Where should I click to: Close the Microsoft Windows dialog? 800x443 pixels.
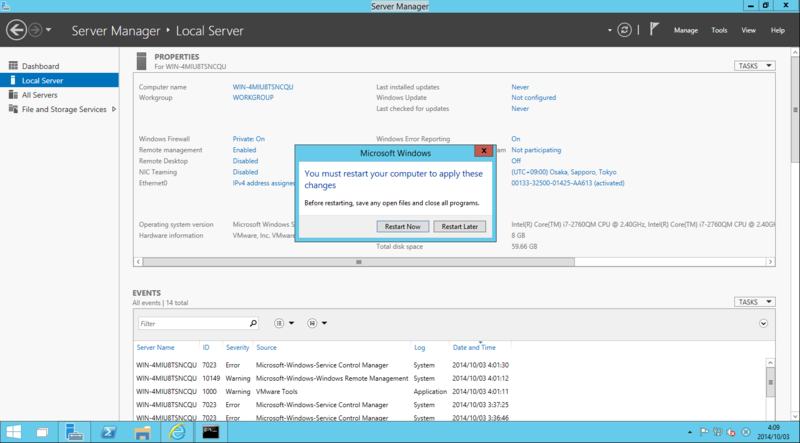click(484, 151)
